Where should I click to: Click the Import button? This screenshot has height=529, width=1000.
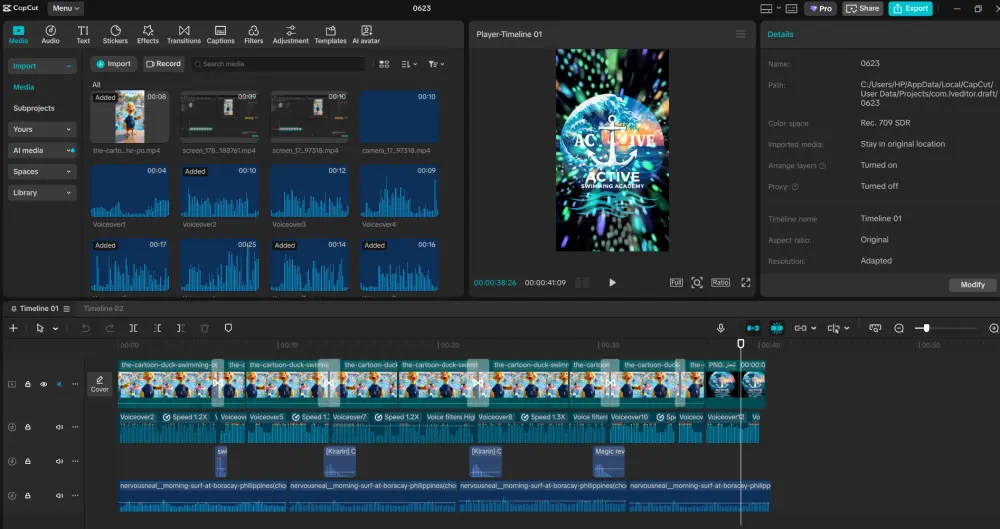pos(113,64)
